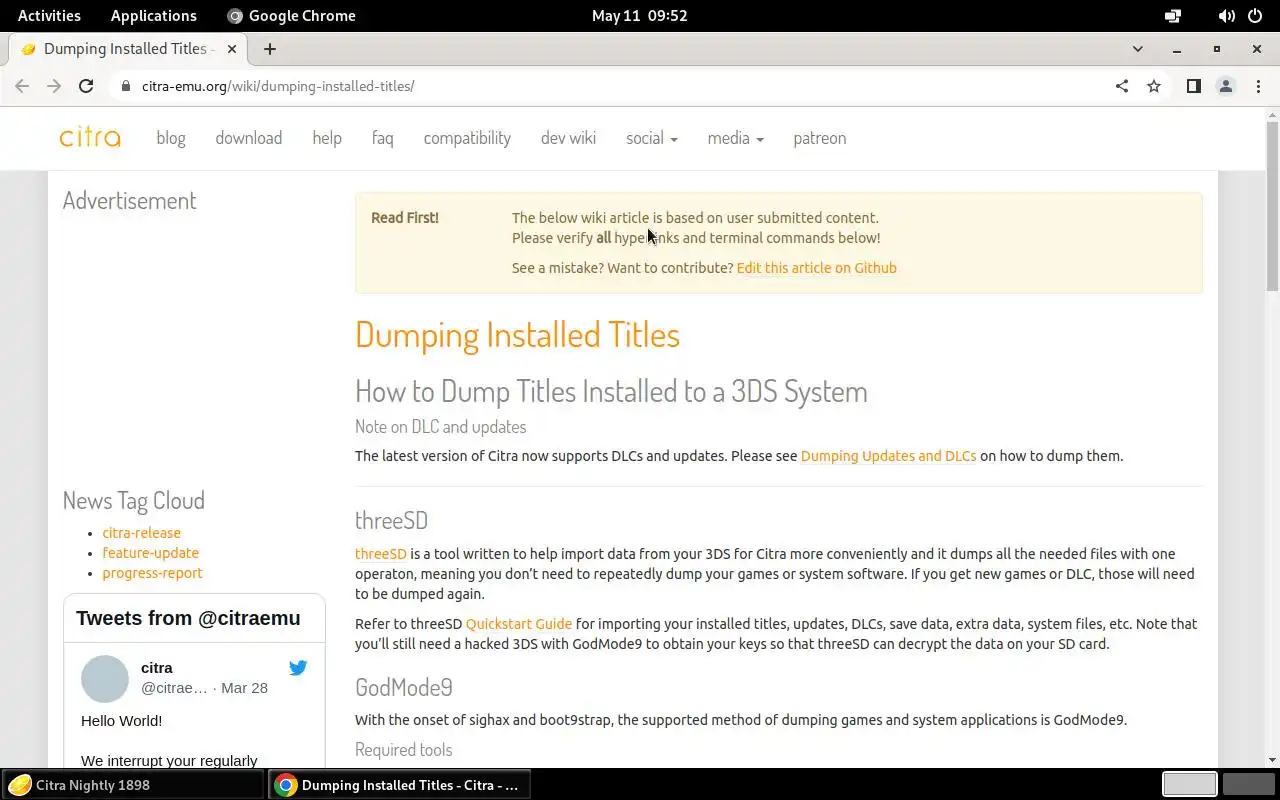Viewport: 1280px width, 800px height.
Task: Open the Applications menu
Action: pyautogui.click(x=154, y=16)
